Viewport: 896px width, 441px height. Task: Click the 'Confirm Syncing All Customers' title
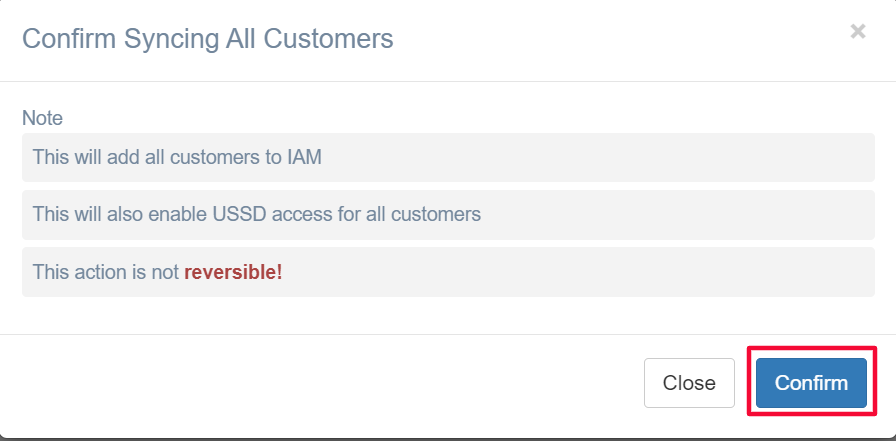[x=207, y=39]
